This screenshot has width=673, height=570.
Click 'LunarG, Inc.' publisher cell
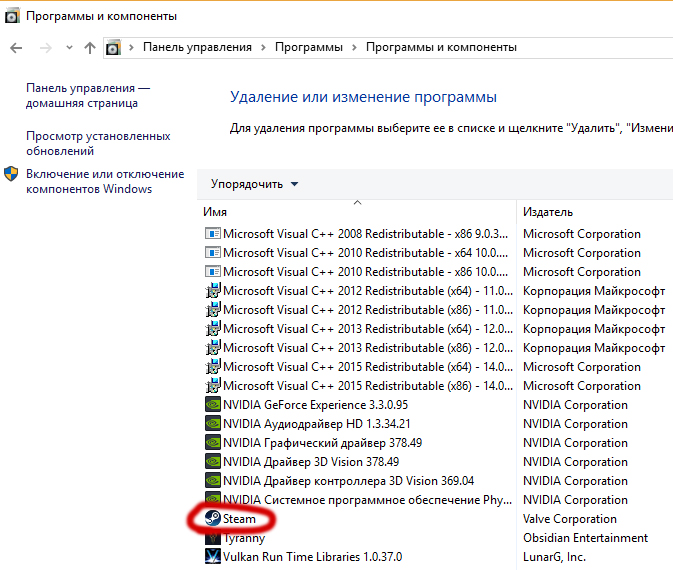(x=554, y=557)
